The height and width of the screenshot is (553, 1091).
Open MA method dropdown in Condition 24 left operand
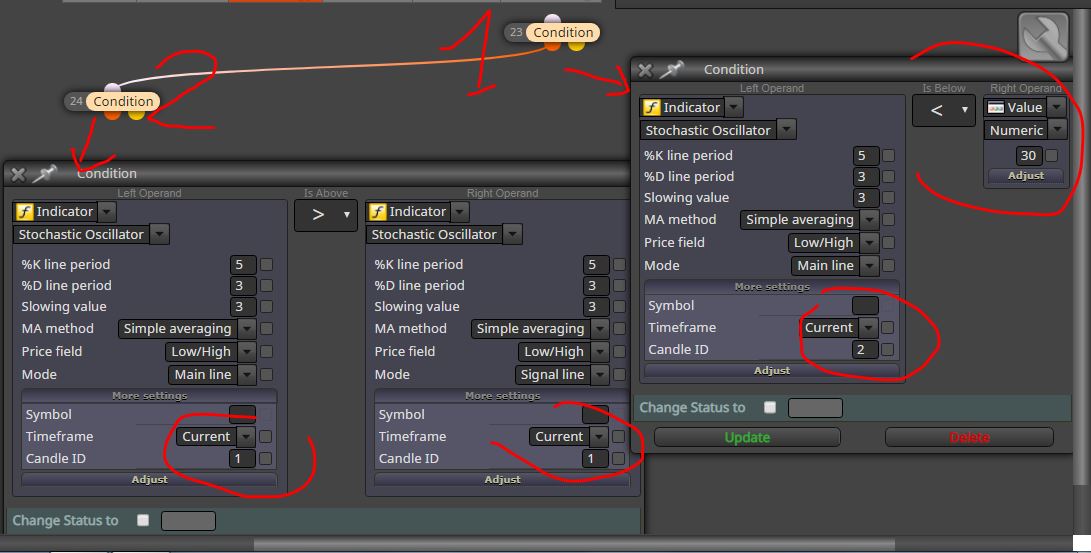247,328
